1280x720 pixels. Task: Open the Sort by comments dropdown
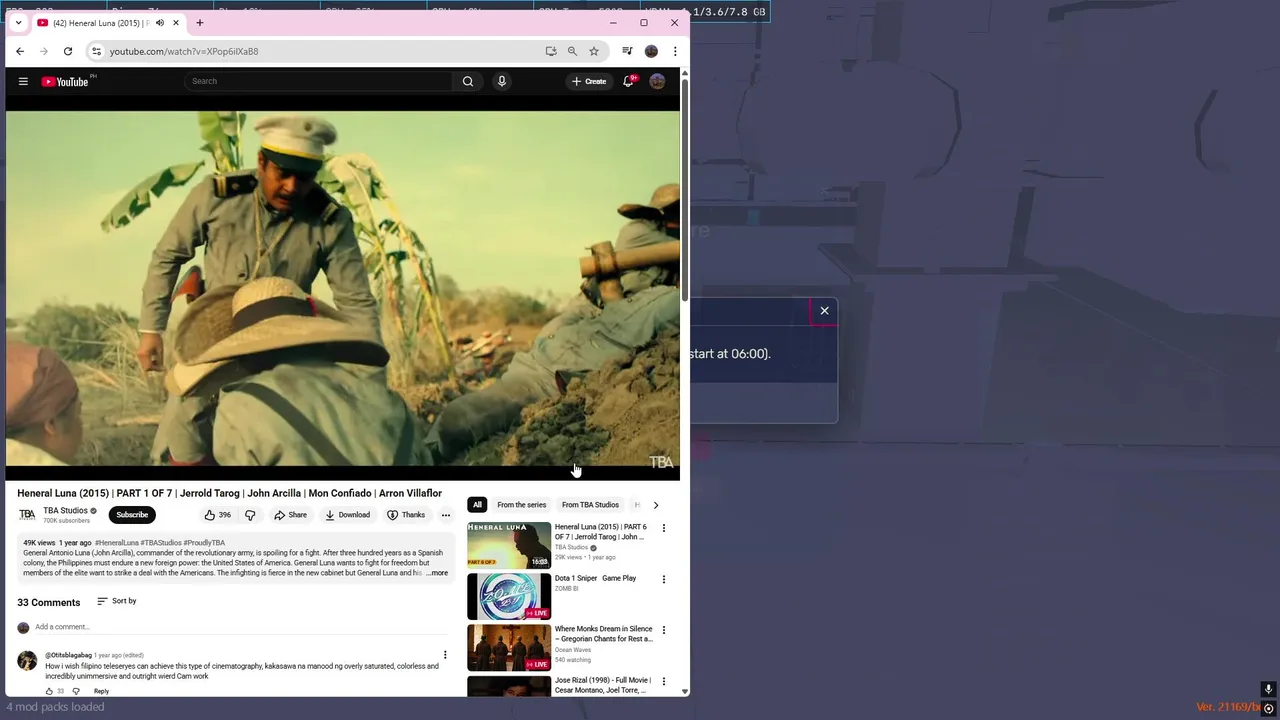point(117,601)
